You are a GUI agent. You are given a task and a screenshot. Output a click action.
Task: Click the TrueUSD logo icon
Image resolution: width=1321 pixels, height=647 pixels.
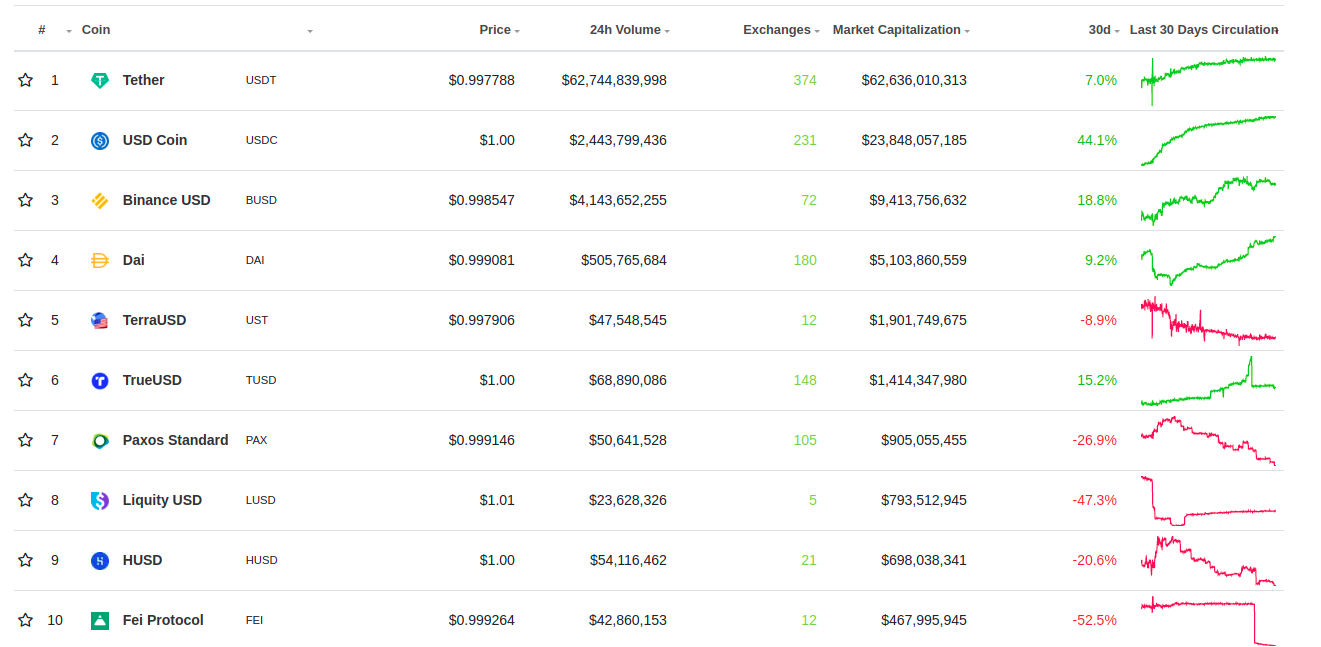pos(100,380)
